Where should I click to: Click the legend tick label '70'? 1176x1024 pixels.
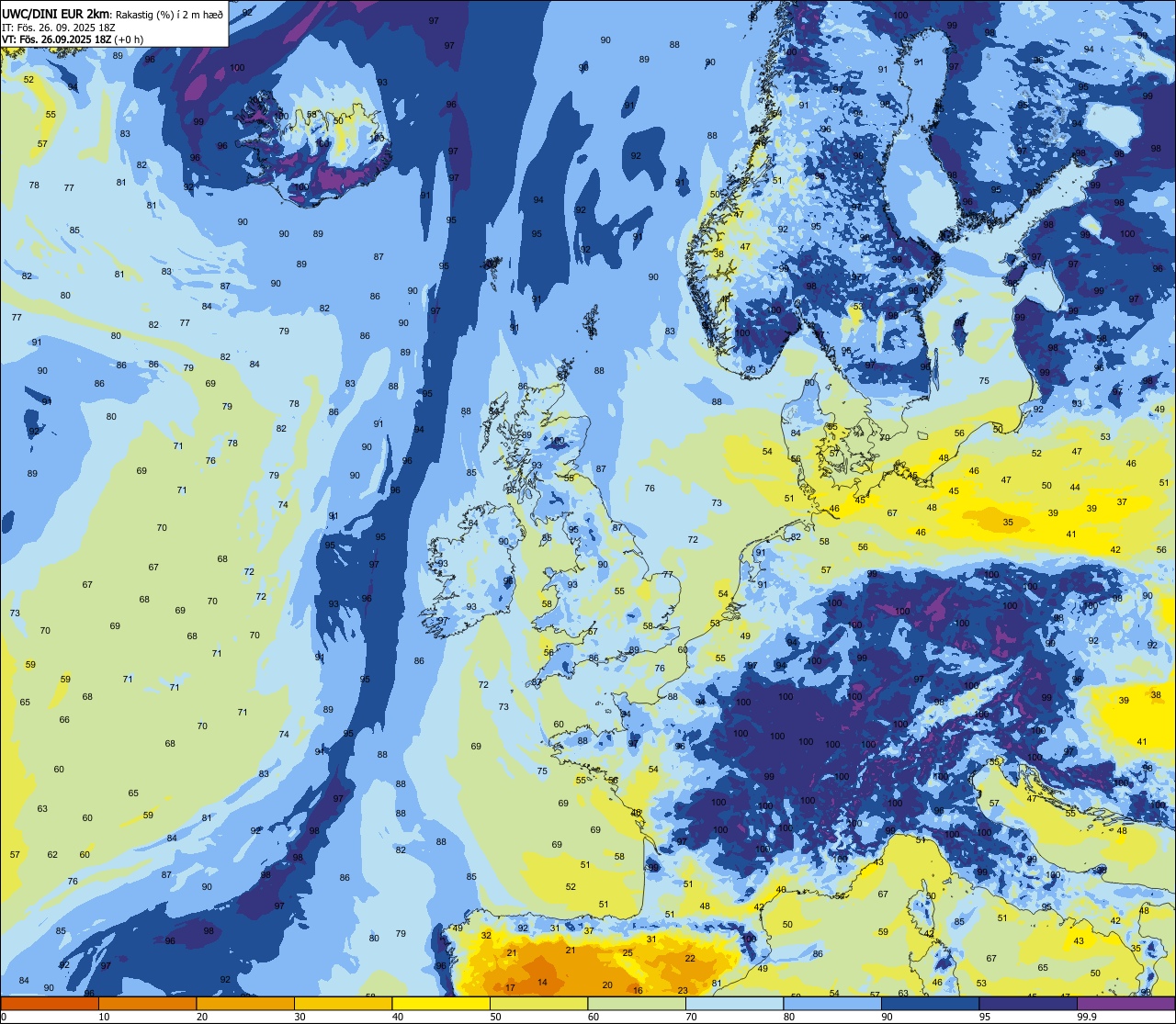pos(692,1017)
